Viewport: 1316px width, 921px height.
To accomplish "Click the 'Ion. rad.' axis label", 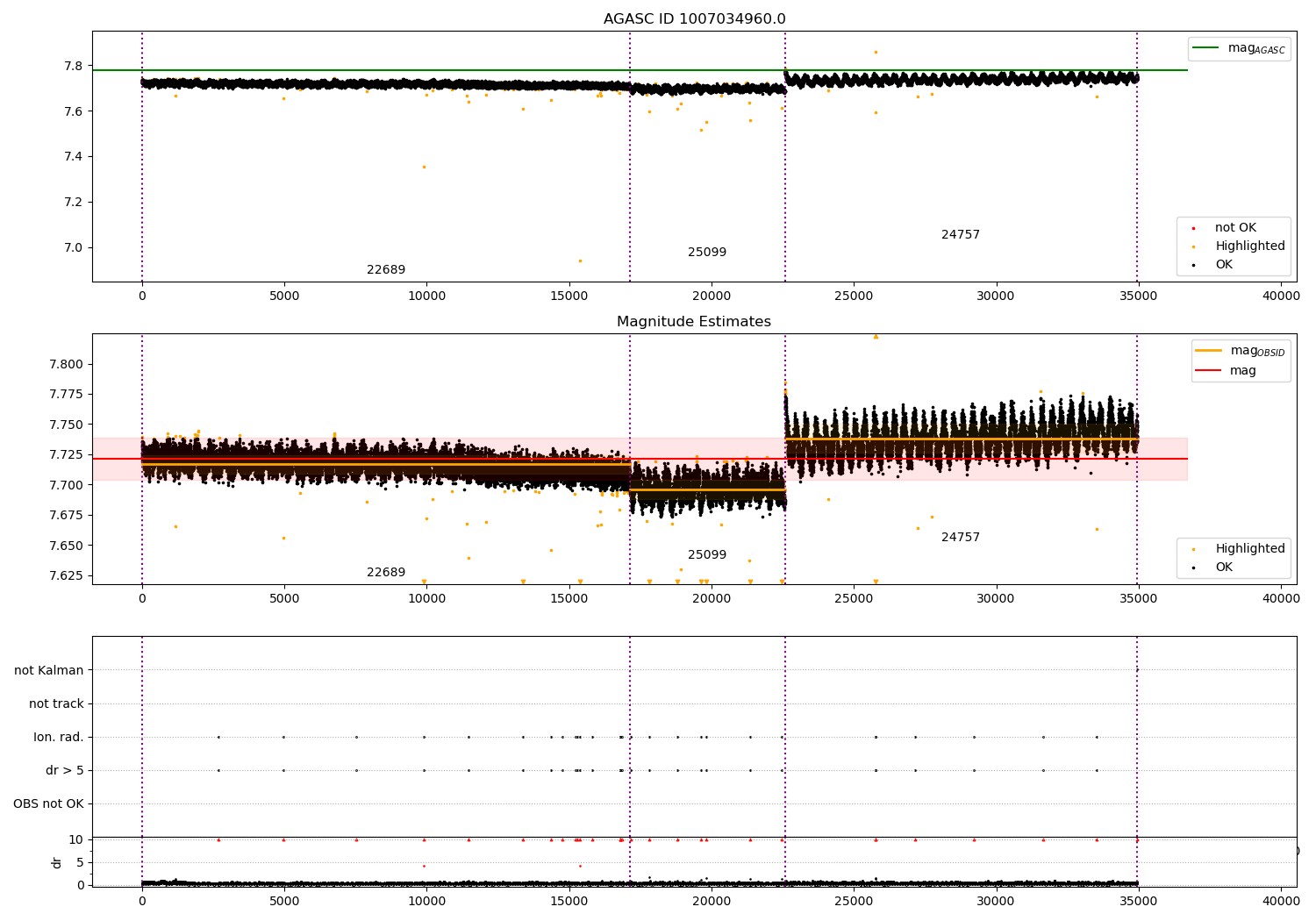I will pos(59,738).
